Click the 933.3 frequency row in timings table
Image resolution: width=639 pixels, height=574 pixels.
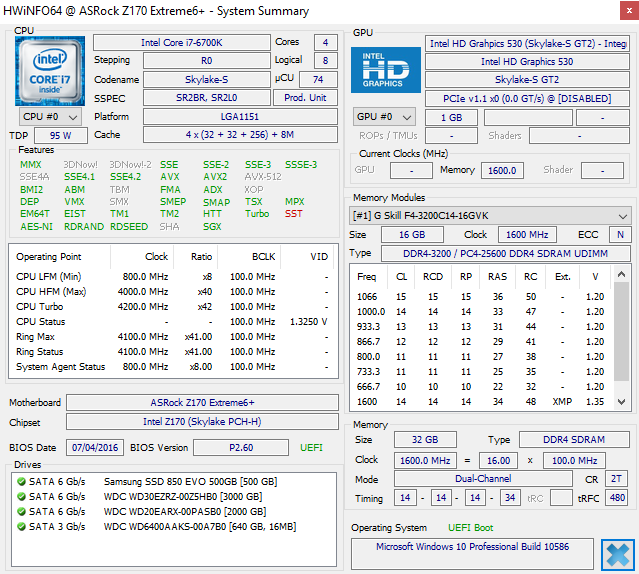481,327
